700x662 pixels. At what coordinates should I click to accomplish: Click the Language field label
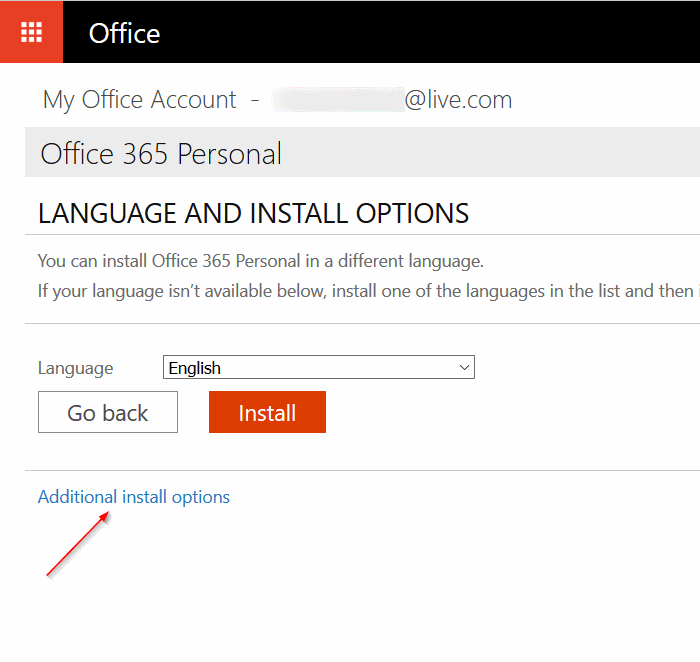click(x=75, y=368)
